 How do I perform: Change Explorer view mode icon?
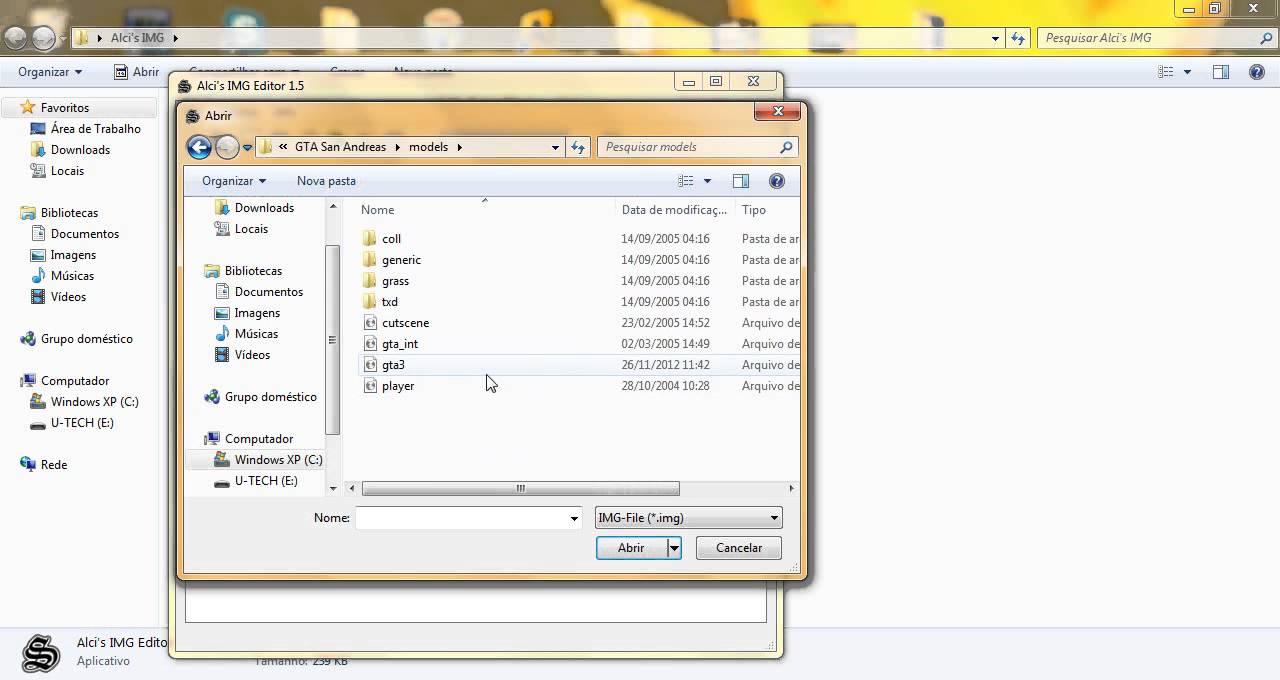1165,72
